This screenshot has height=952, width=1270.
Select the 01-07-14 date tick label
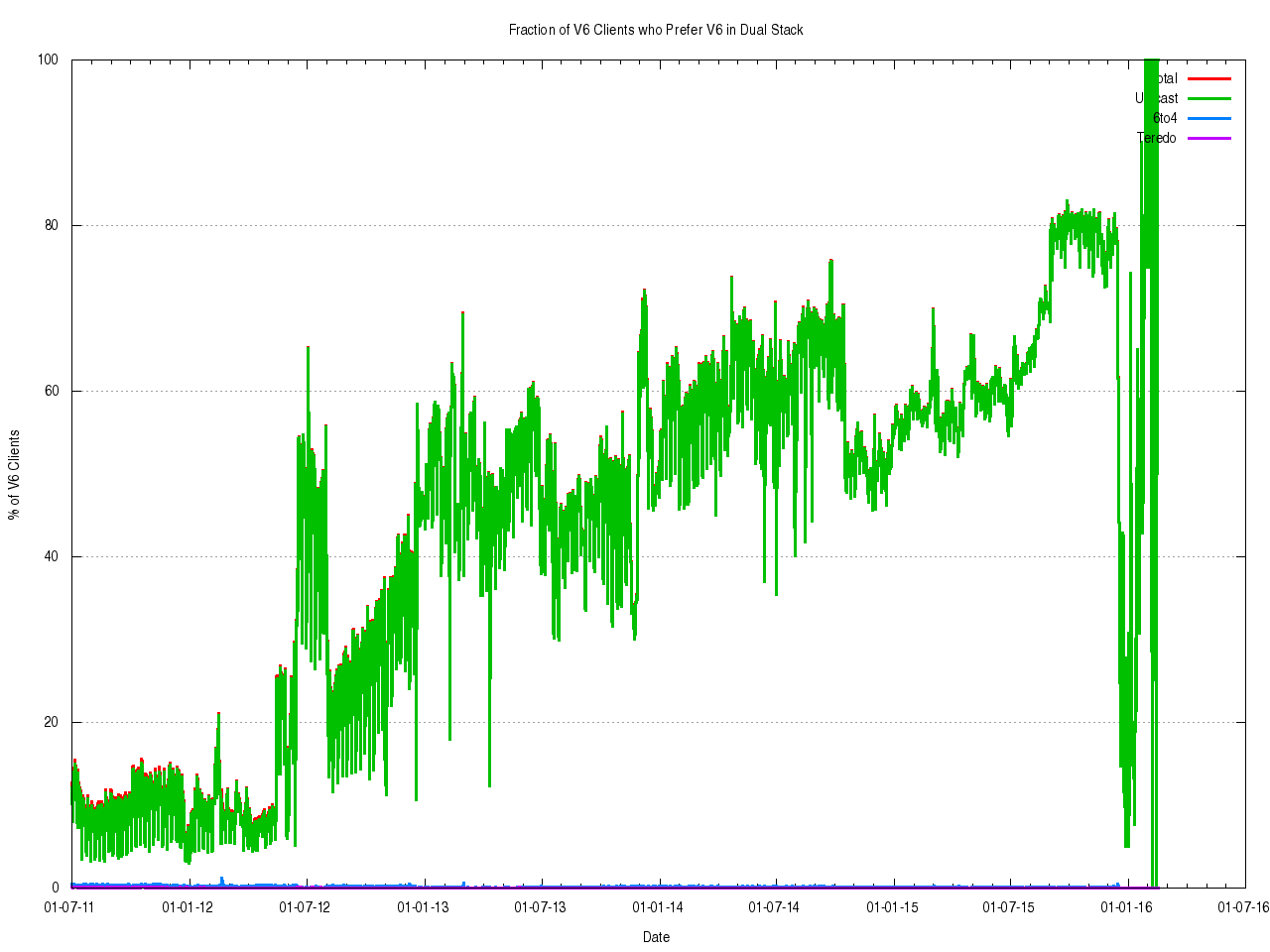pyautogui.click(x=774, y=906)
